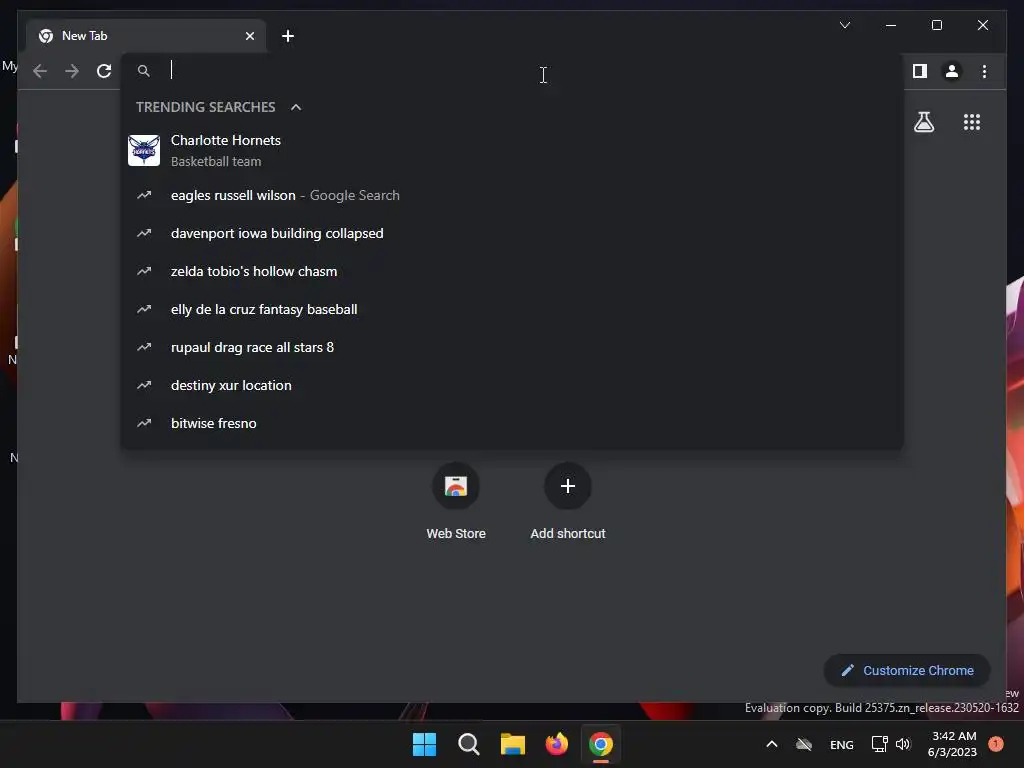Choose 'eagles russell wilson' suggestion
Screen dimensions: 1024x768
(x=512, y=195)
